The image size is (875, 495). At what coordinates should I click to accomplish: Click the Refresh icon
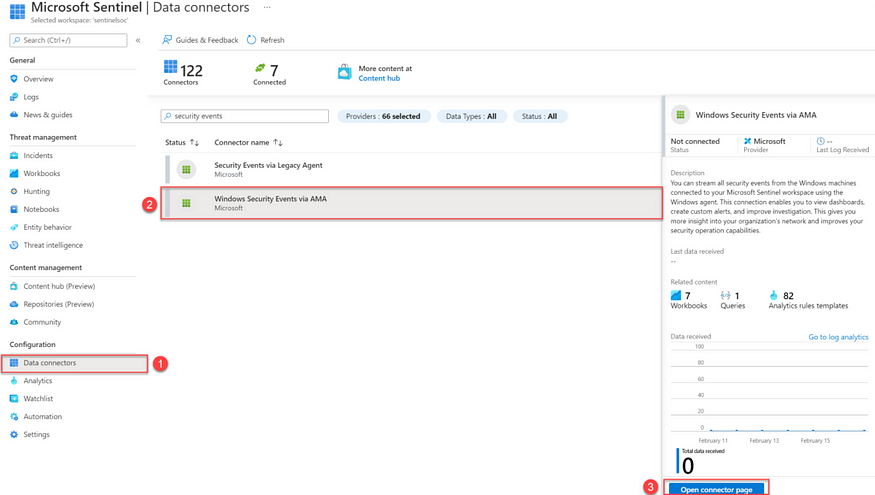251,40
